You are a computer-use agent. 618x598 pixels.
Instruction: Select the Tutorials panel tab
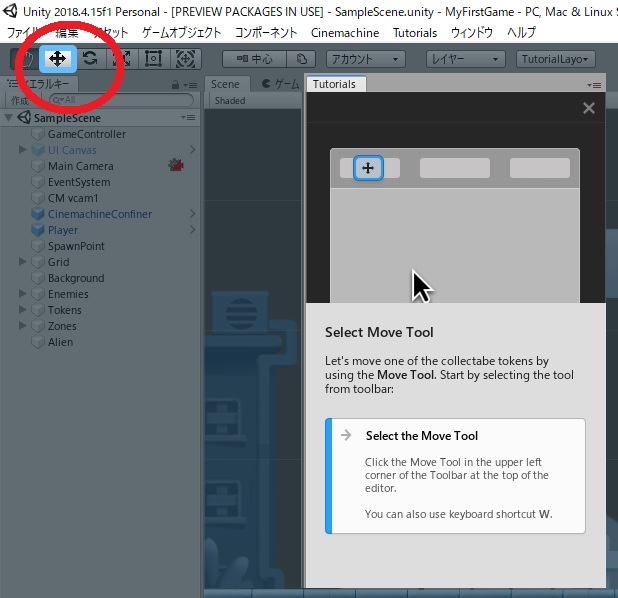click(336, 84)
